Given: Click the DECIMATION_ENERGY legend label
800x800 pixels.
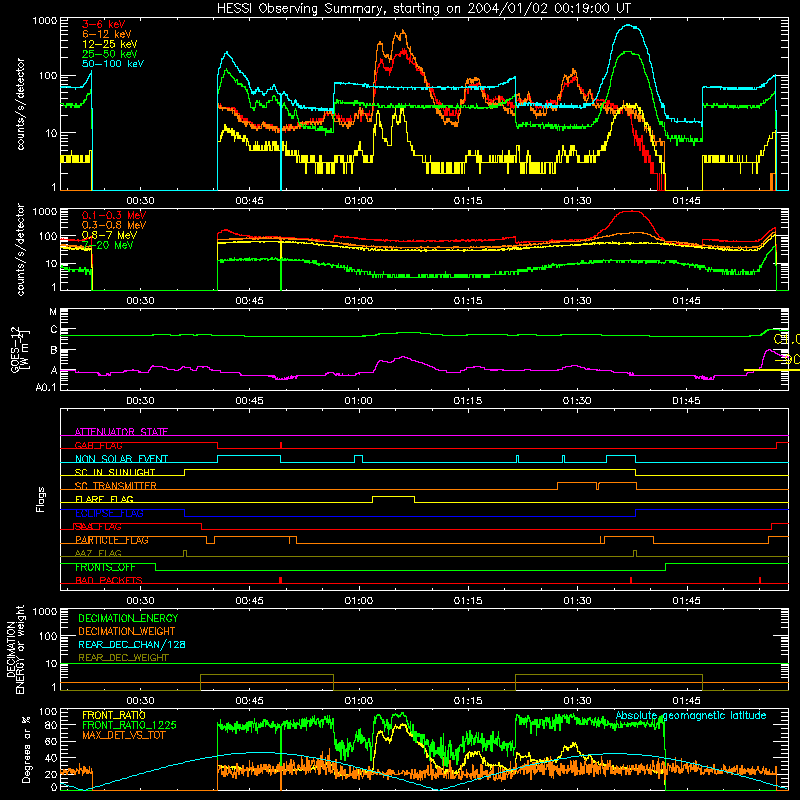Looking at the screenshot, I should tap(128, 618).
